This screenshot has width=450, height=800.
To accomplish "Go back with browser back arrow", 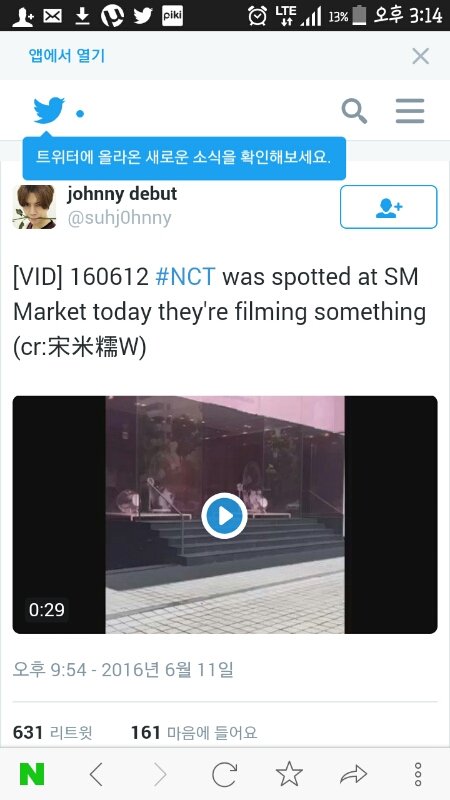I will pos(96,774).
